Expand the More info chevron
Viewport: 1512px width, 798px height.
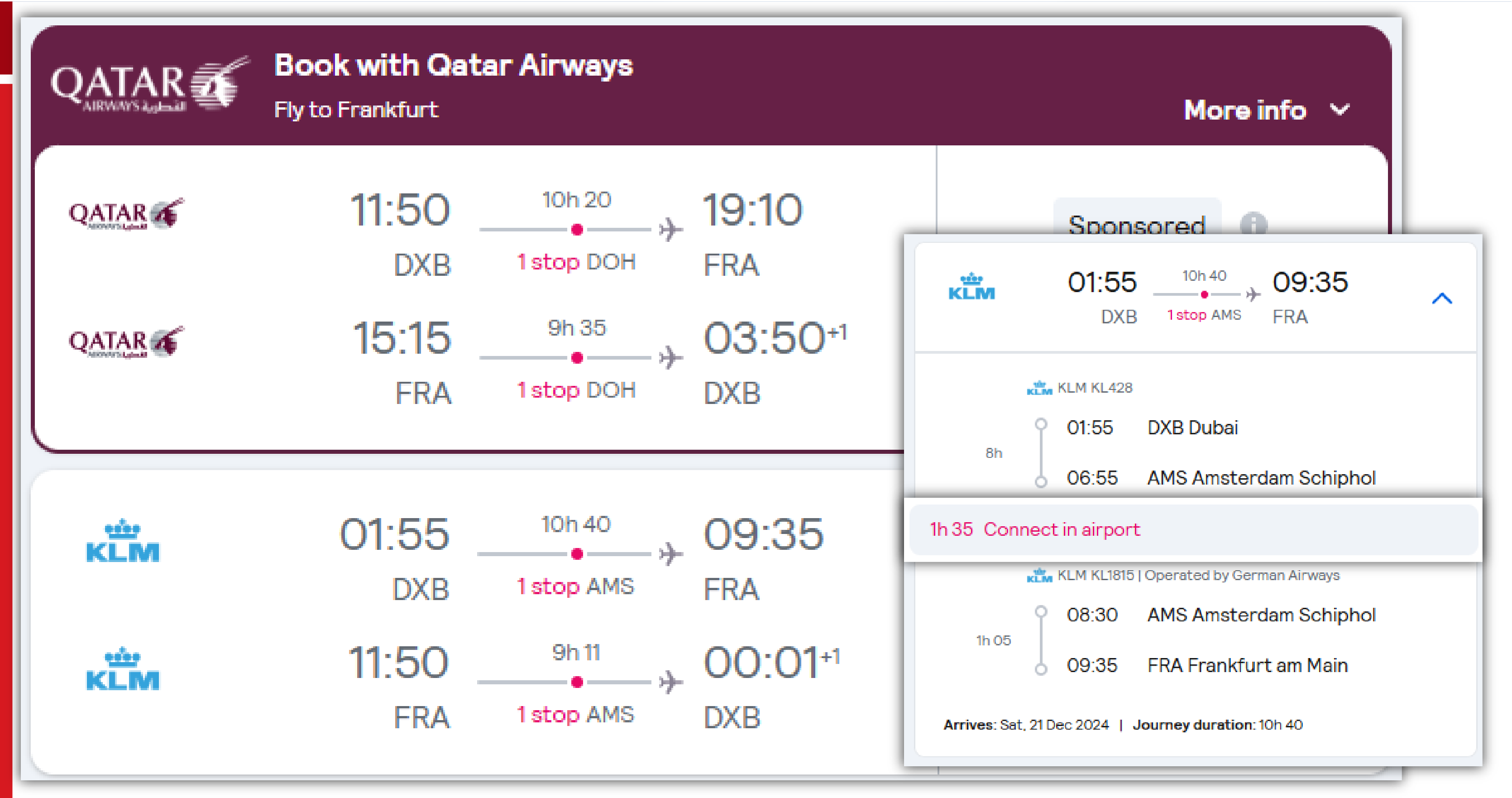point(1340,110)
